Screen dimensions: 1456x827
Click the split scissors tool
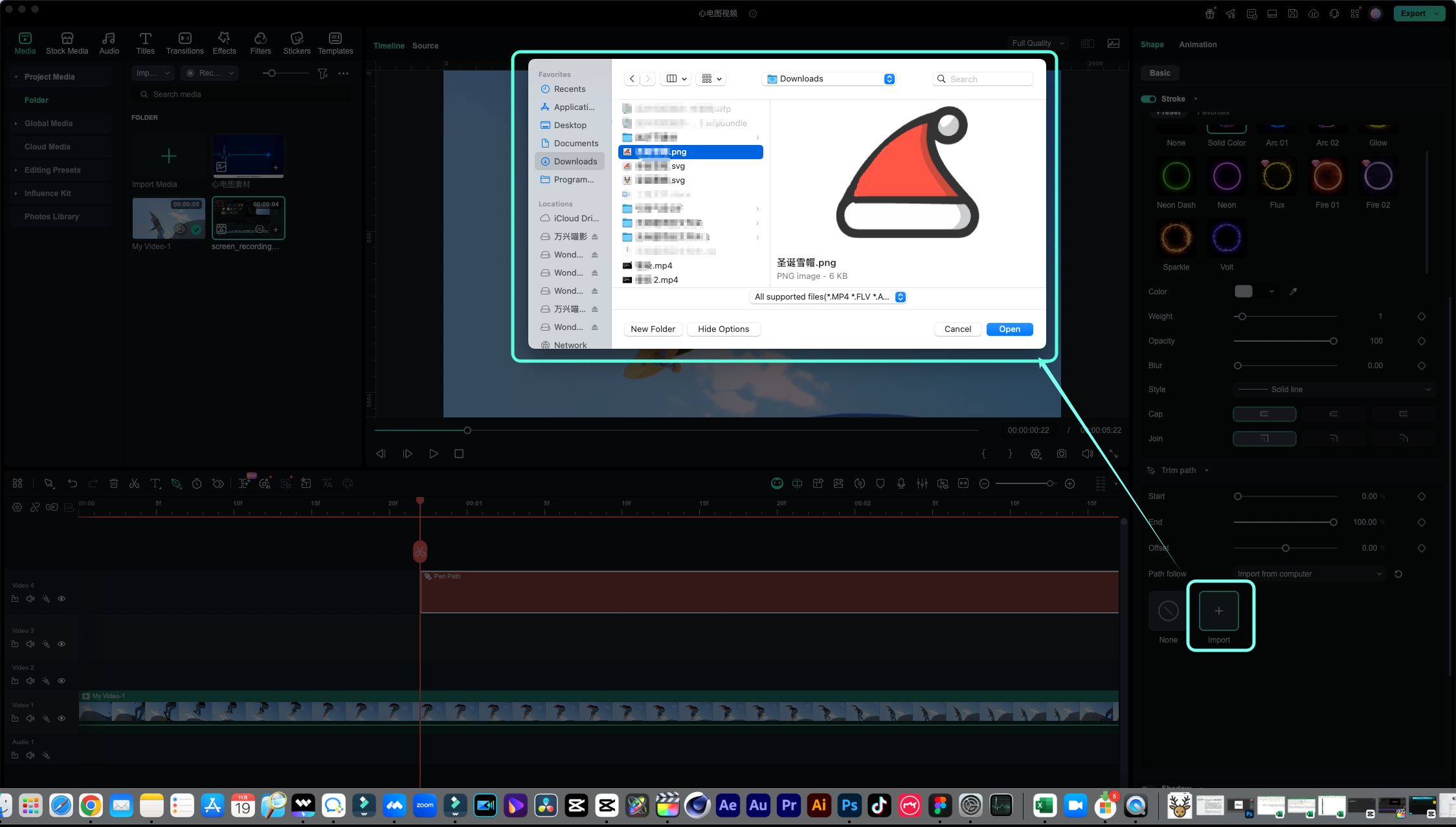pyautogui.click(x=134, y=483)
